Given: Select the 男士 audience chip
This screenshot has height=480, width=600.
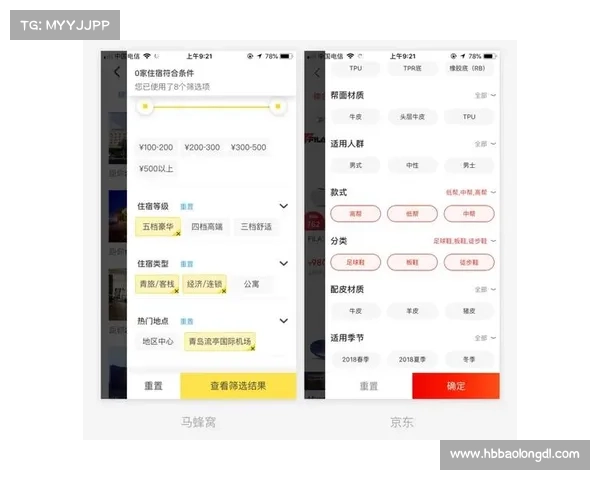Looking at the screenshot, I should click(469, 165).
